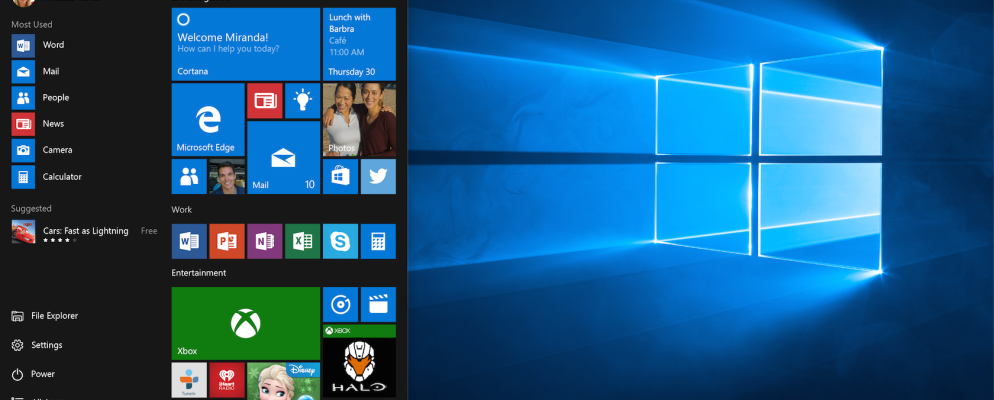Open the Groove Music disc tile
This screenshot has height=400, width=994.
[x=340, y=304]
